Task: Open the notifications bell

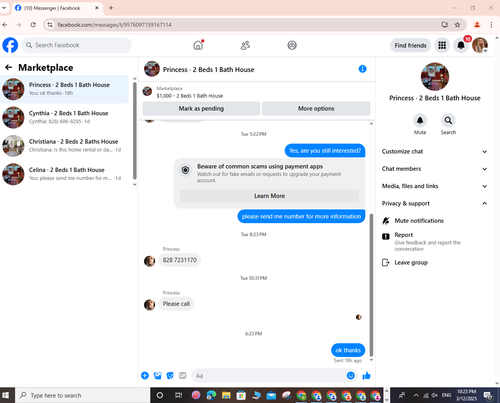Action: click(461, 45)
